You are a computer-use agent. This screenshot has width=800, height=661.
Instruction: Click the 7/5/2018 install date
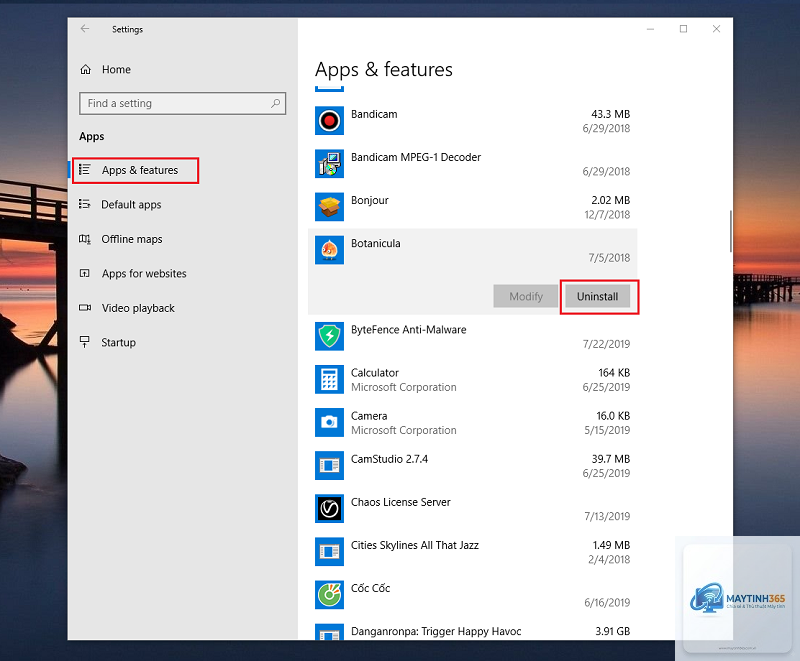pos(609,258)
